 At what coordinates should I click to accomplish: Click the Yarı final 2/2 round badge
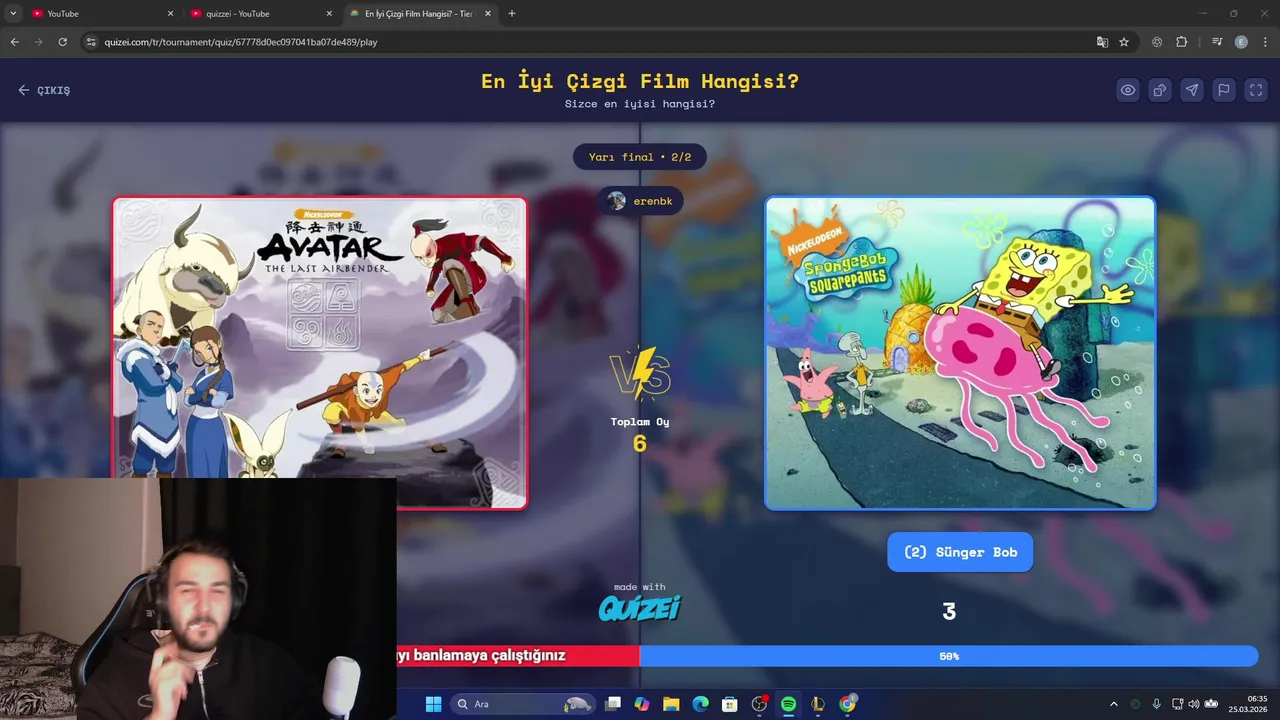tap(640, 157)
